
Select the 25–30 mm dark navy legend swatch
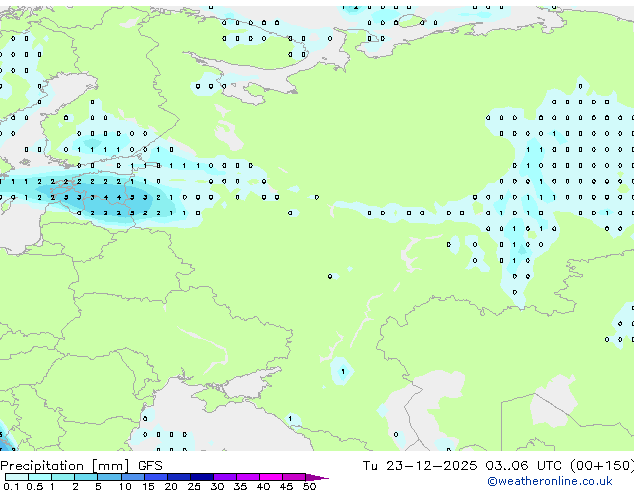click(x=202, y=477)
